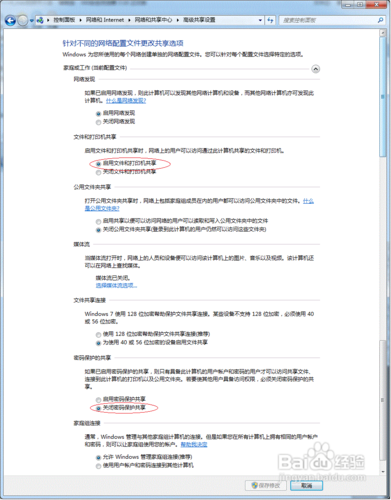Screen dimensions: 391x500
Task: Choose 使用 128 位加密 radio option
Action: point(98,335)
